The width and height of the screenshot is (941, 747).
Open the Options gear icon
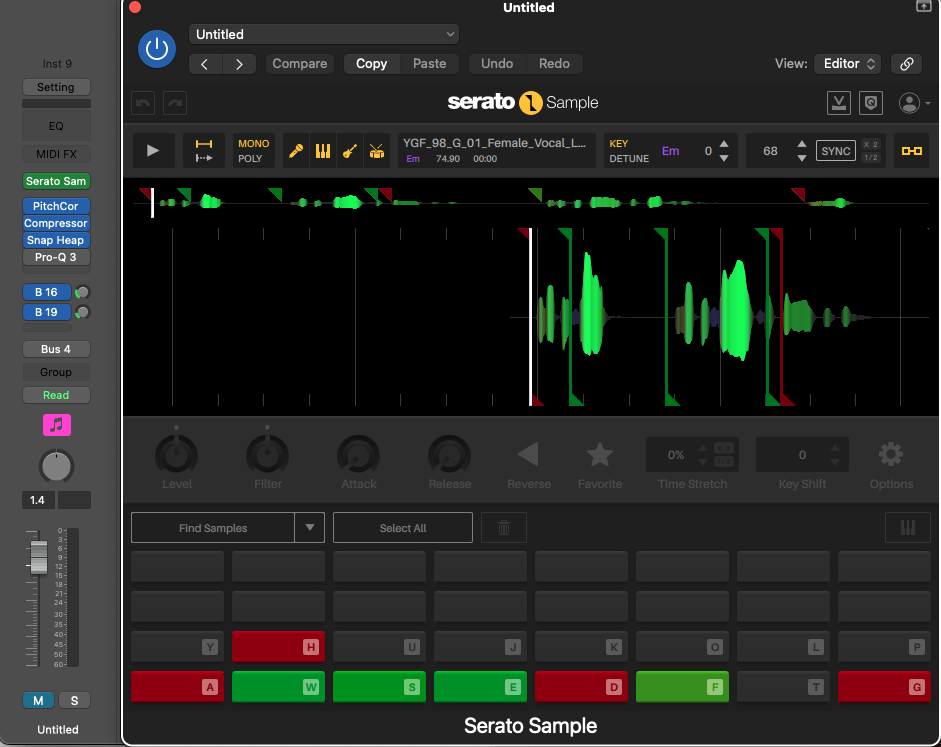(891, 454)
